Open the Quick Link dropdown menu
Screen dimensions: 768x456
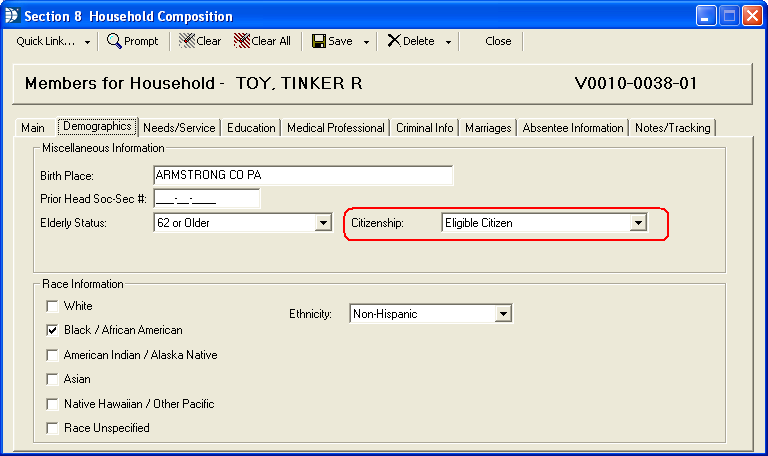tap(53, 41)
